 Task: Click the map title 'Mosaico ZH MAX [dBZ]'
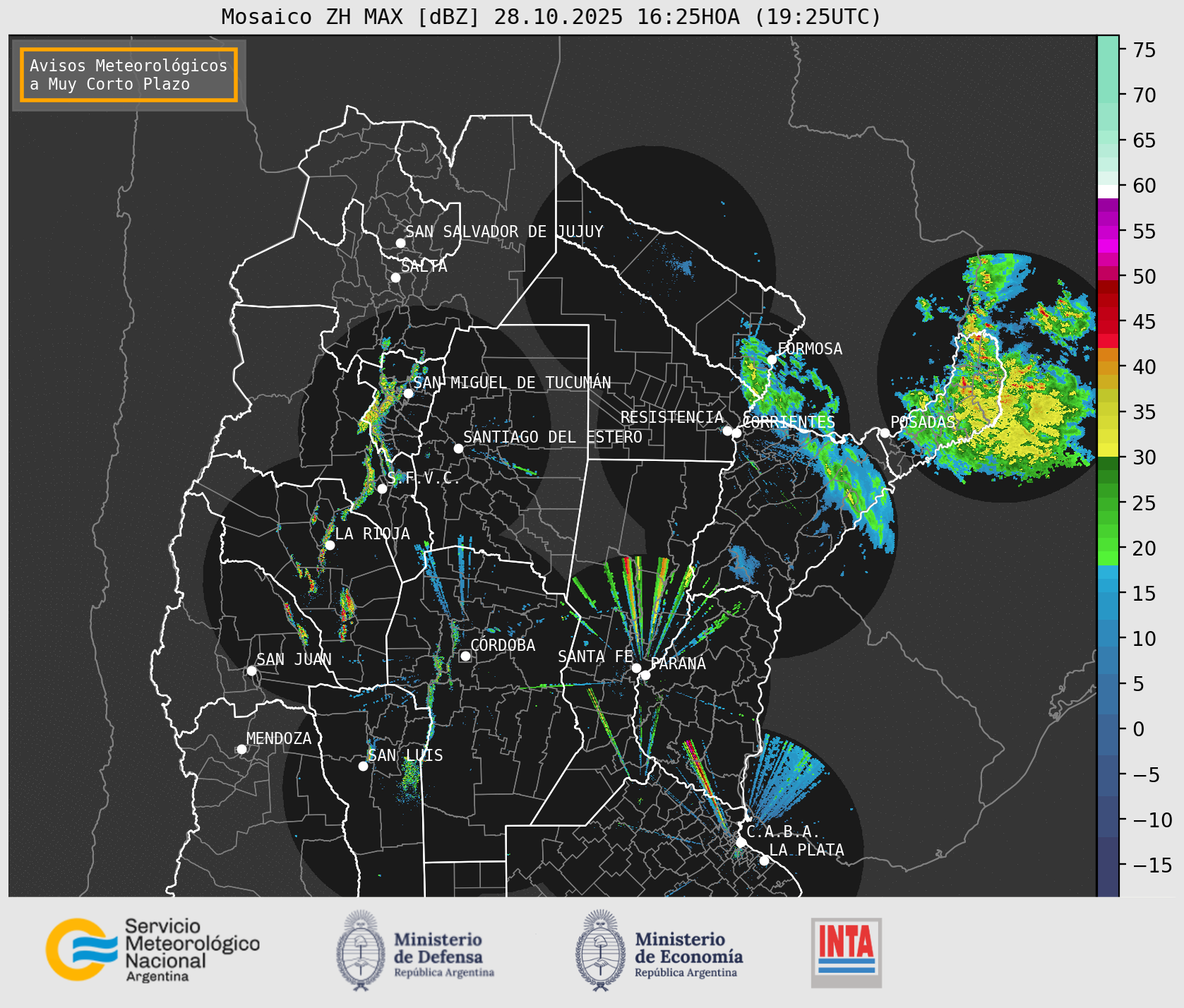pos(351,16)
